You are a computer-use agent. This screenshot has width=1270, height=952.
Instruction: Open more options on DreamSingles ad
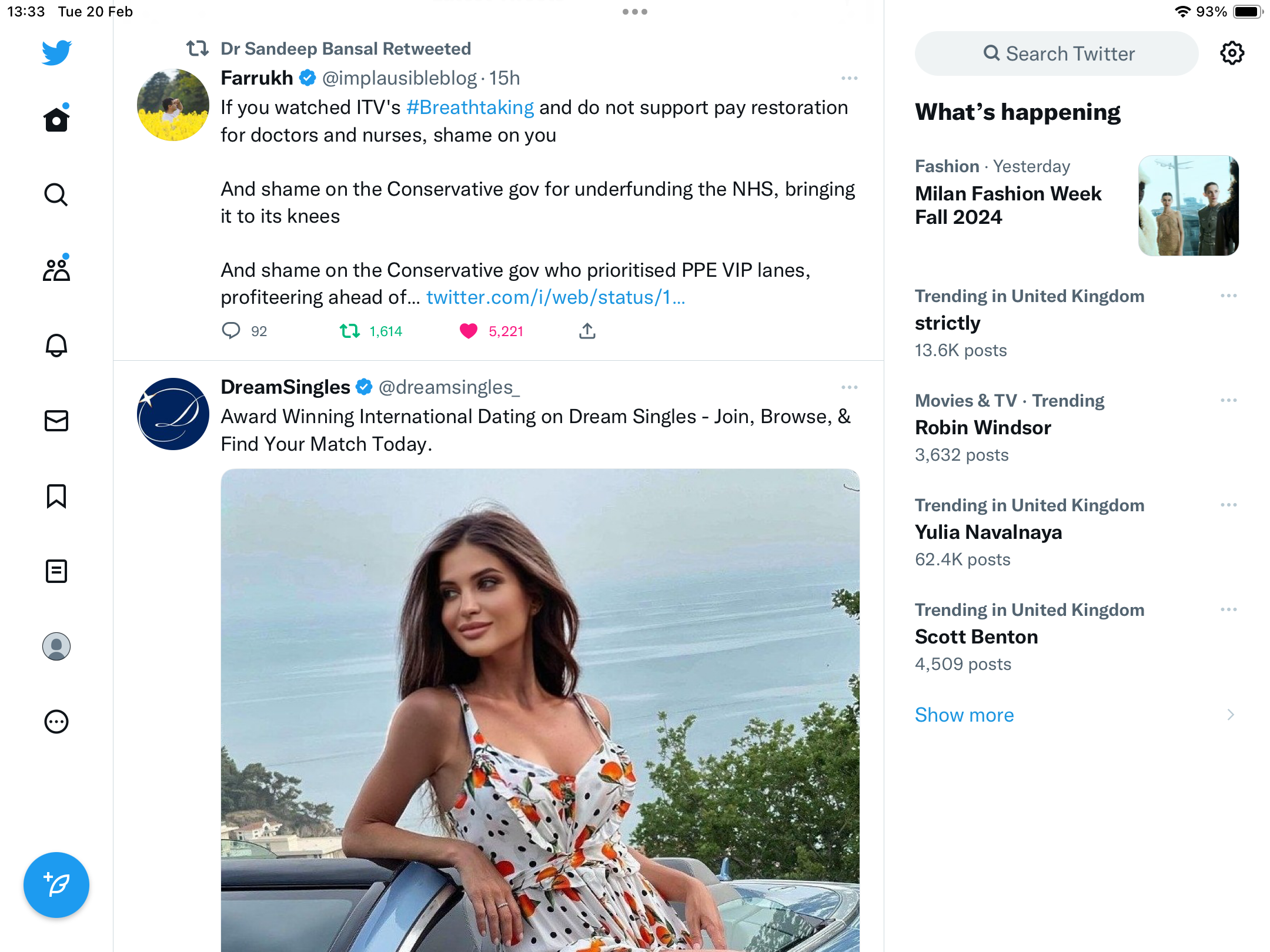[850, 387]
